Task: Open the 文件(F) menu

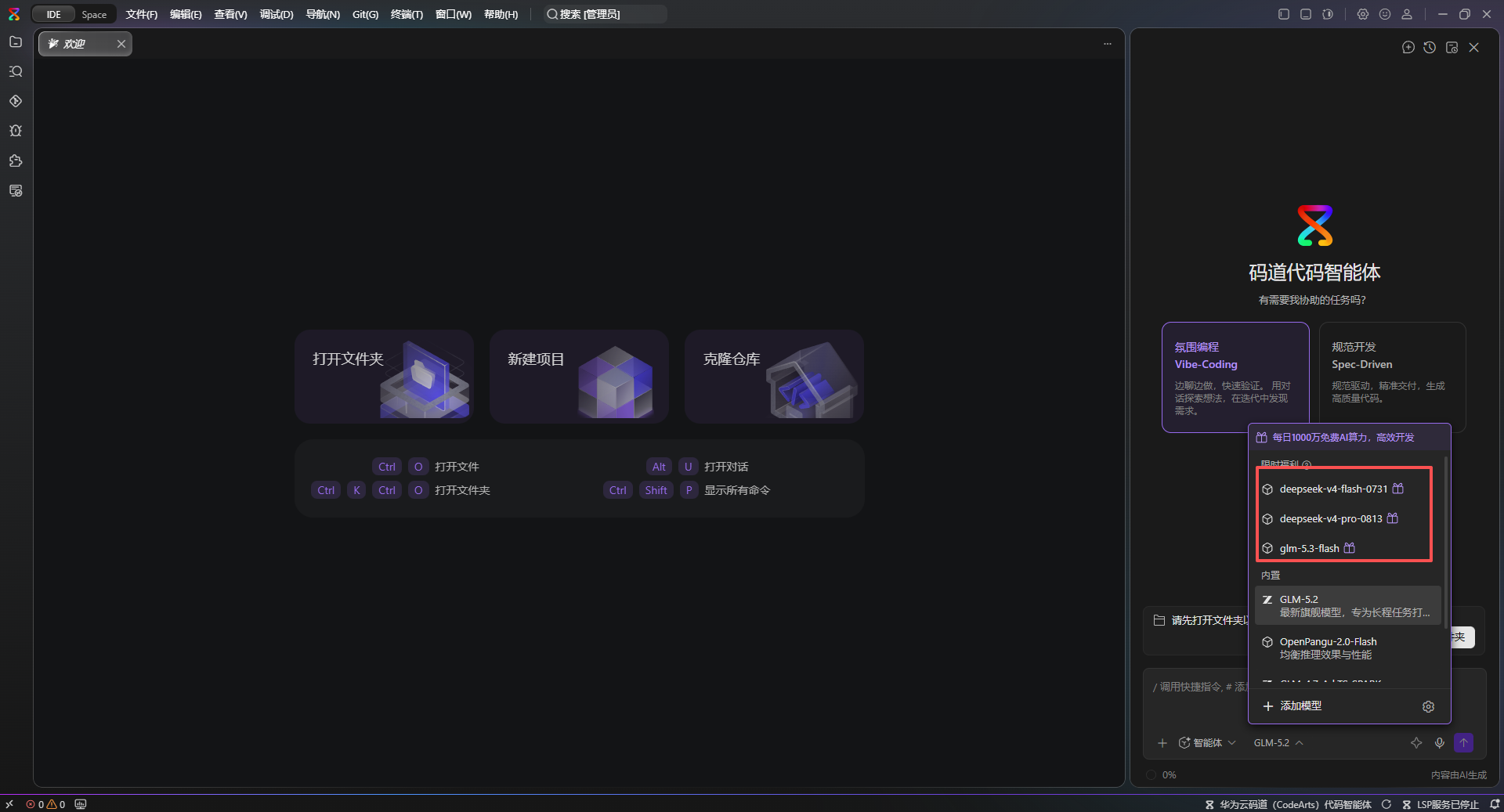Action: coord(141,14)
